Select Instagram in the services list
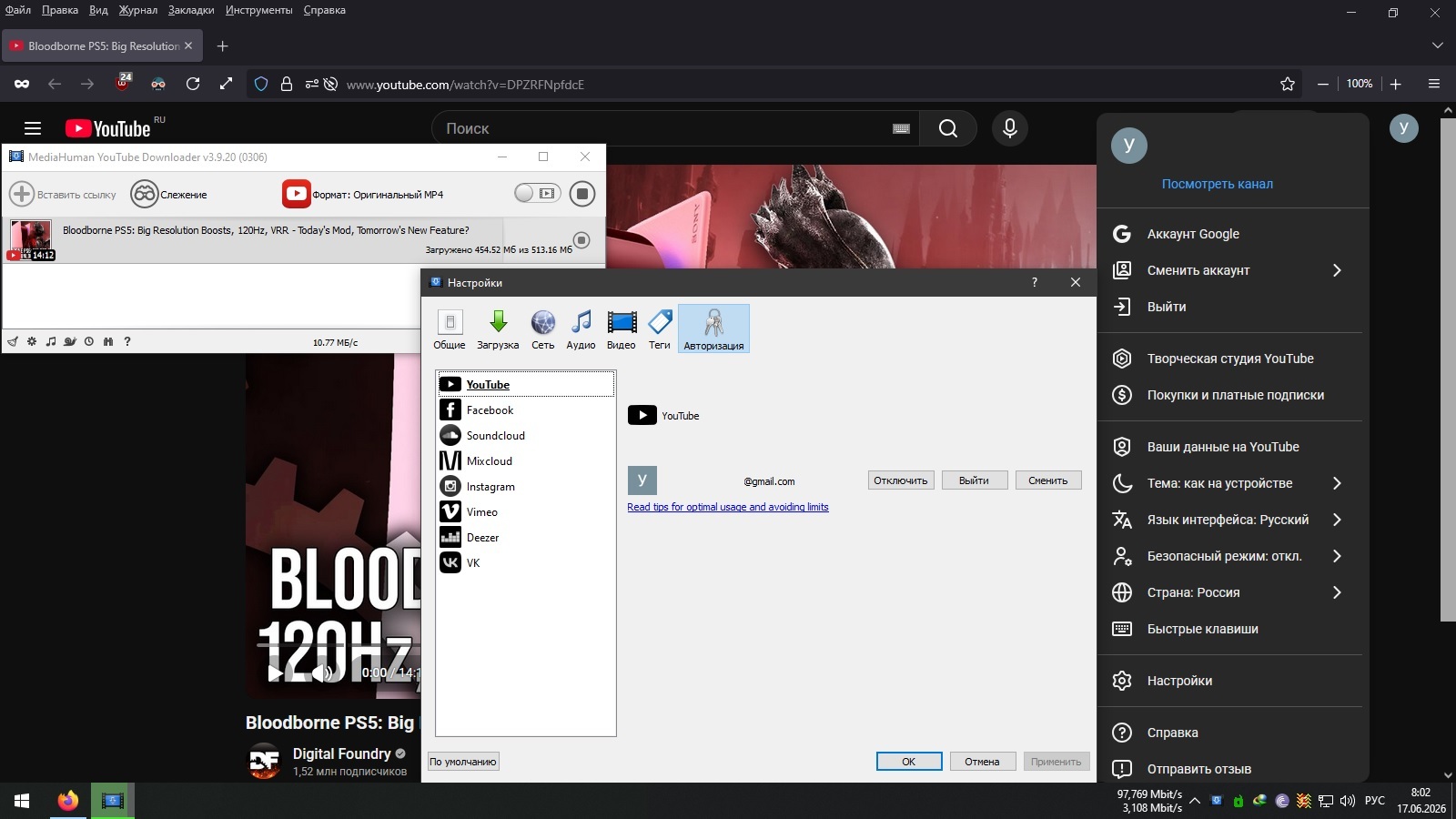The width and height of the screenshot is (1456, 819). tap(526, 486)
